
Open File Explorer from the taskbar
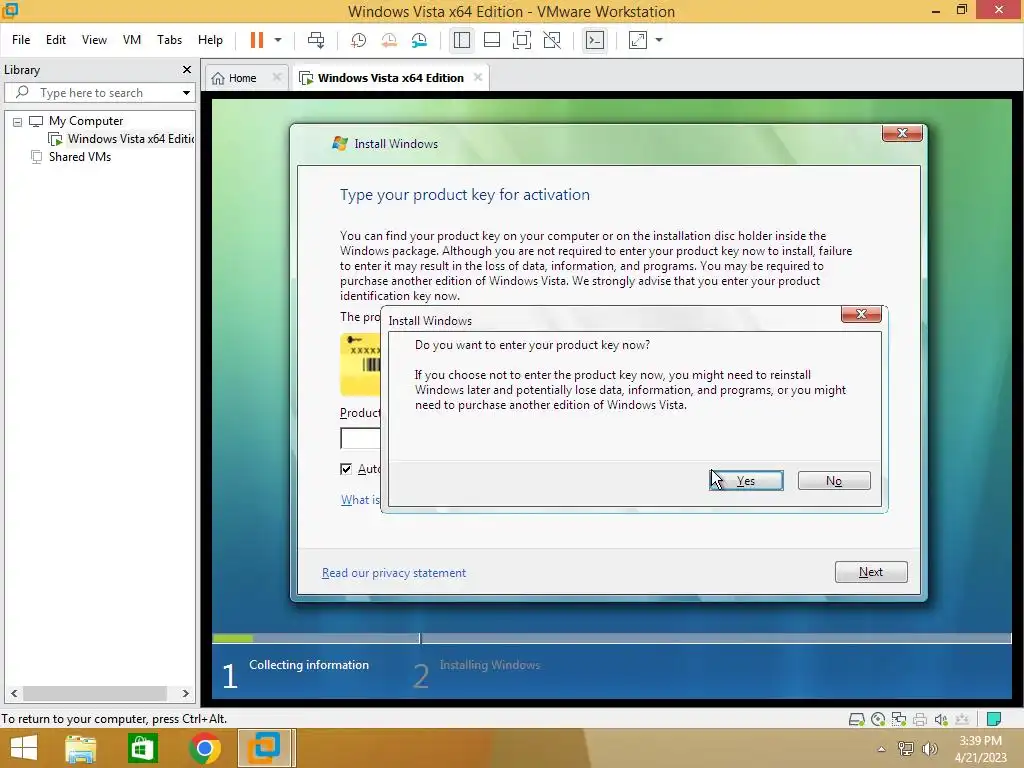pyautogui.click(x=80, y=748)
